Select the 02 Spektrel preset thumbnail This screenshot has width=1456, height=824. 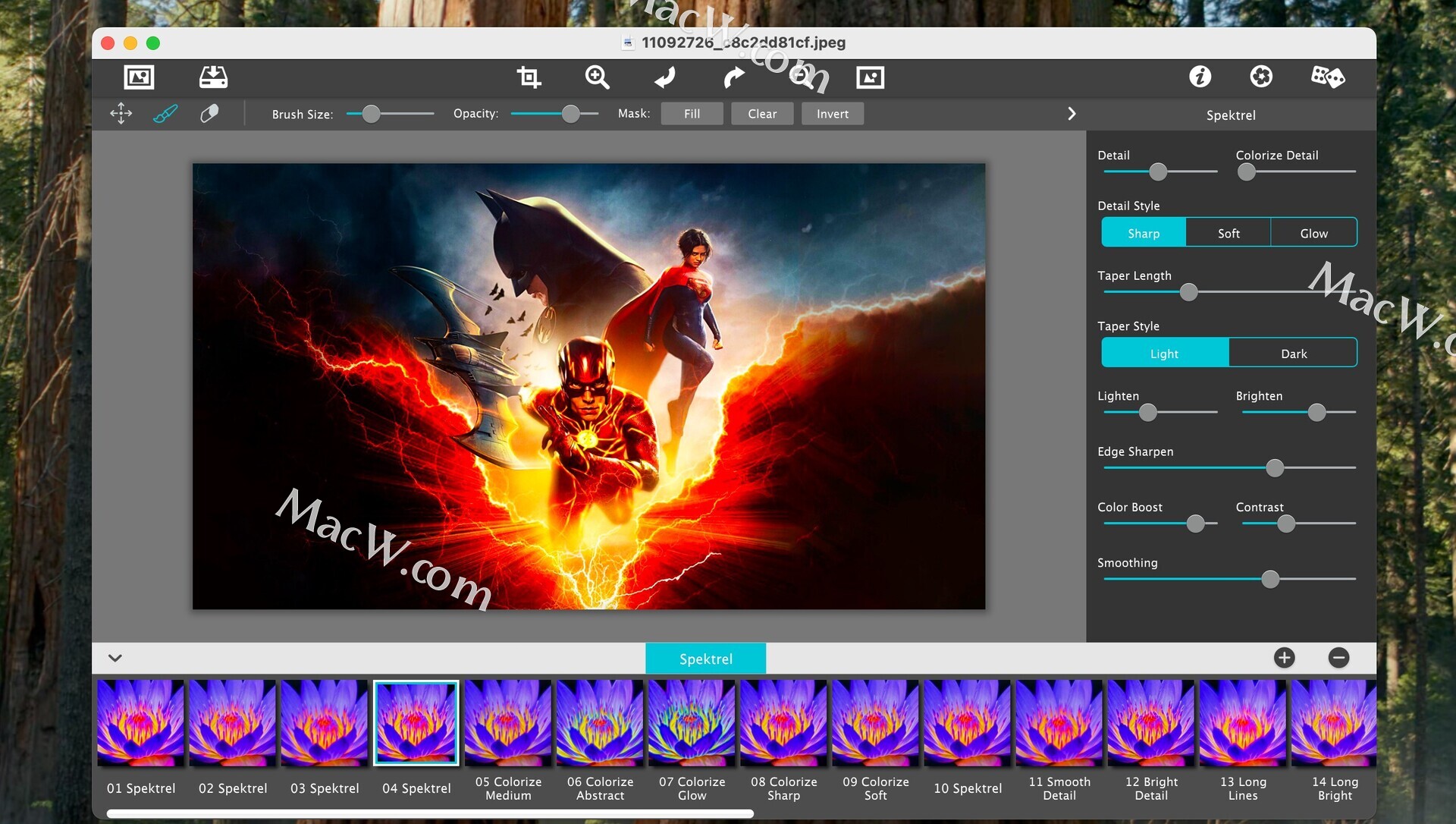click(x=232, y=723)
